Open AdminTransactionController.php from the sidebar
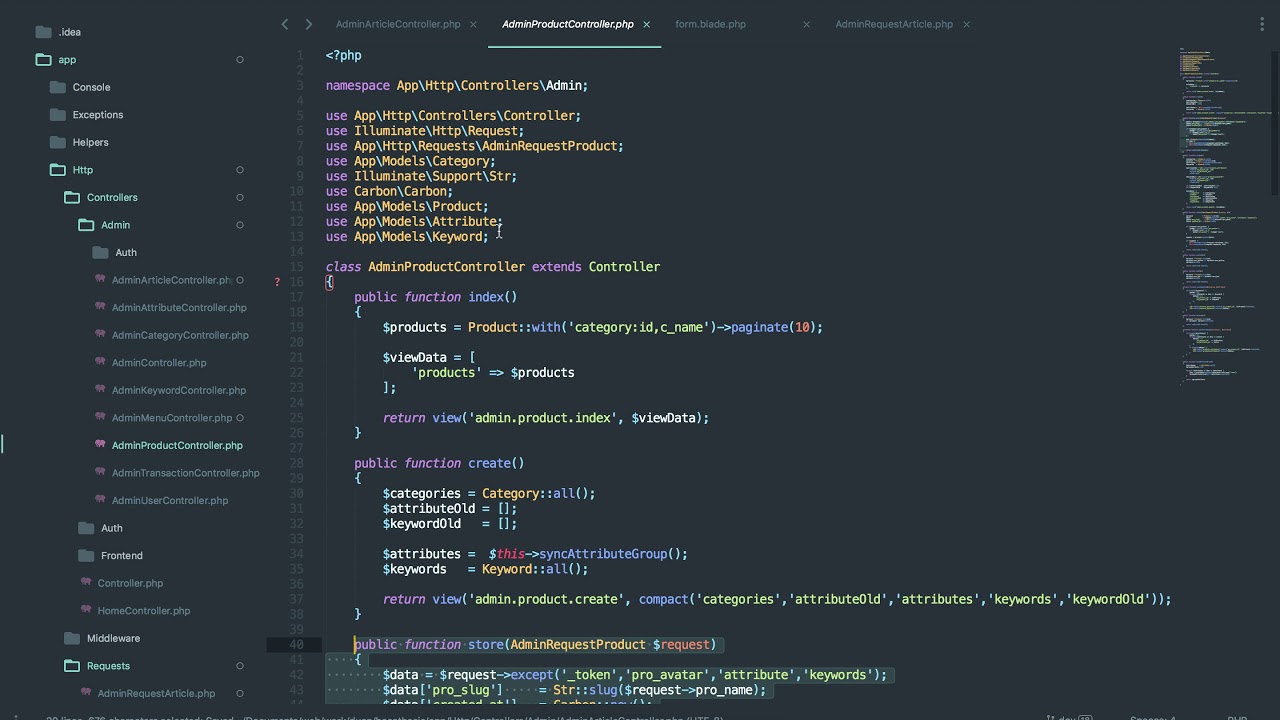Screen dimensions: 1280x720 click(186, 473)
